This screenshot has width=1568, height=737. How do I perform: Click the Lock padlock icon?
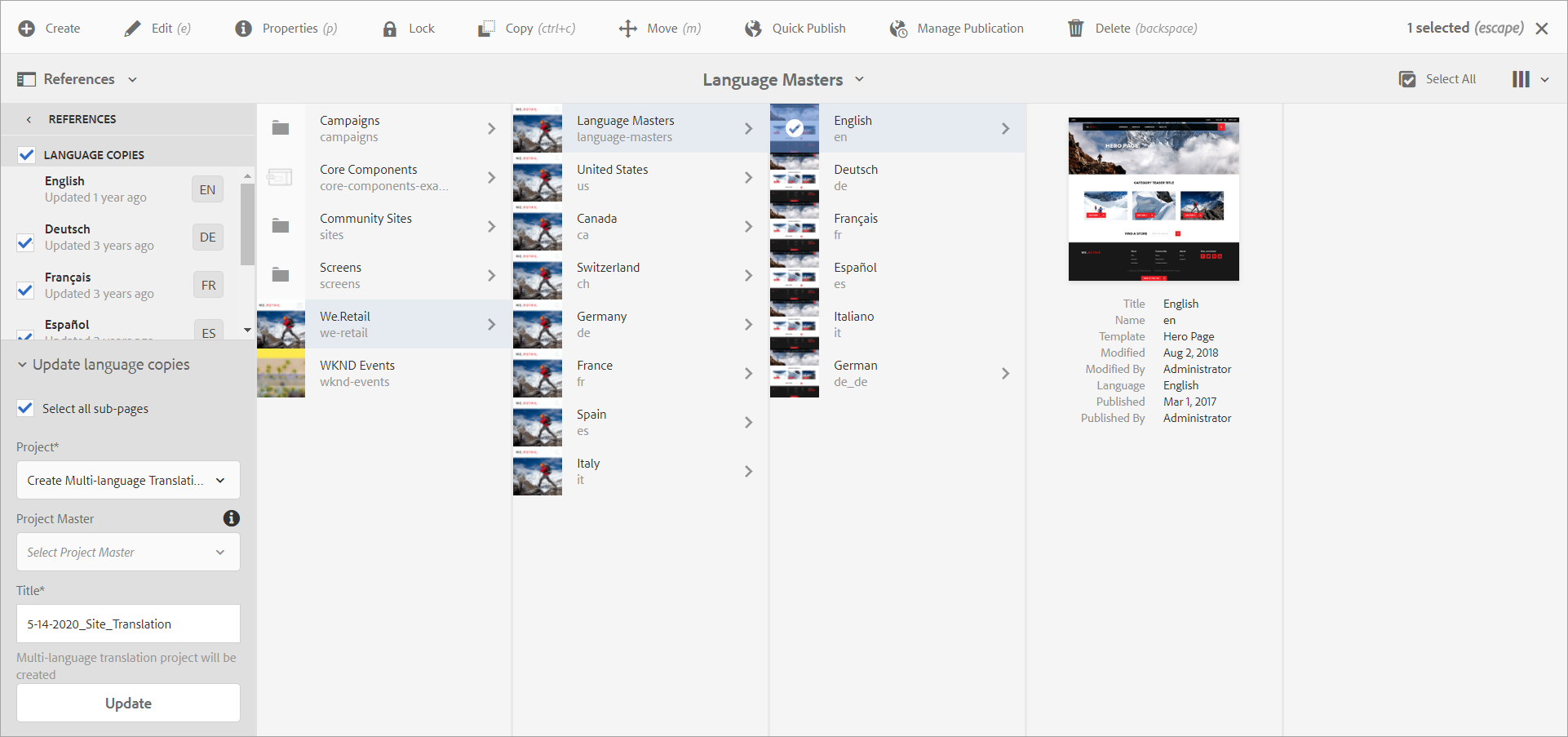(390, 29)
